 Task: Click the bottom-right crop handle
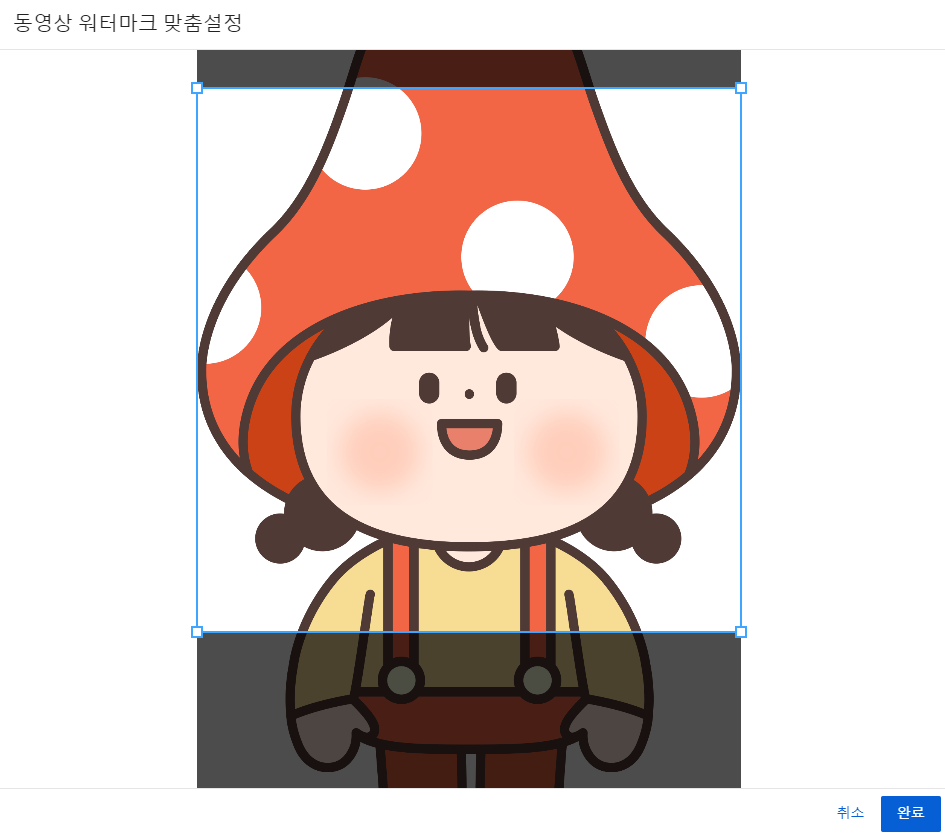click(x=741, y=632)
